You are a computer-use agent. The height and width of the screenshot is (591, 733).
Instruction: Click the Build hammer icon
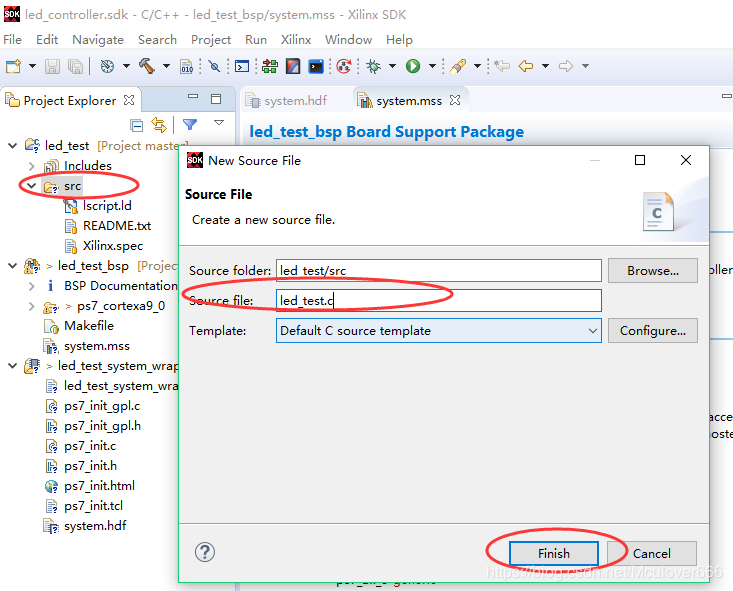coord(147,66)
